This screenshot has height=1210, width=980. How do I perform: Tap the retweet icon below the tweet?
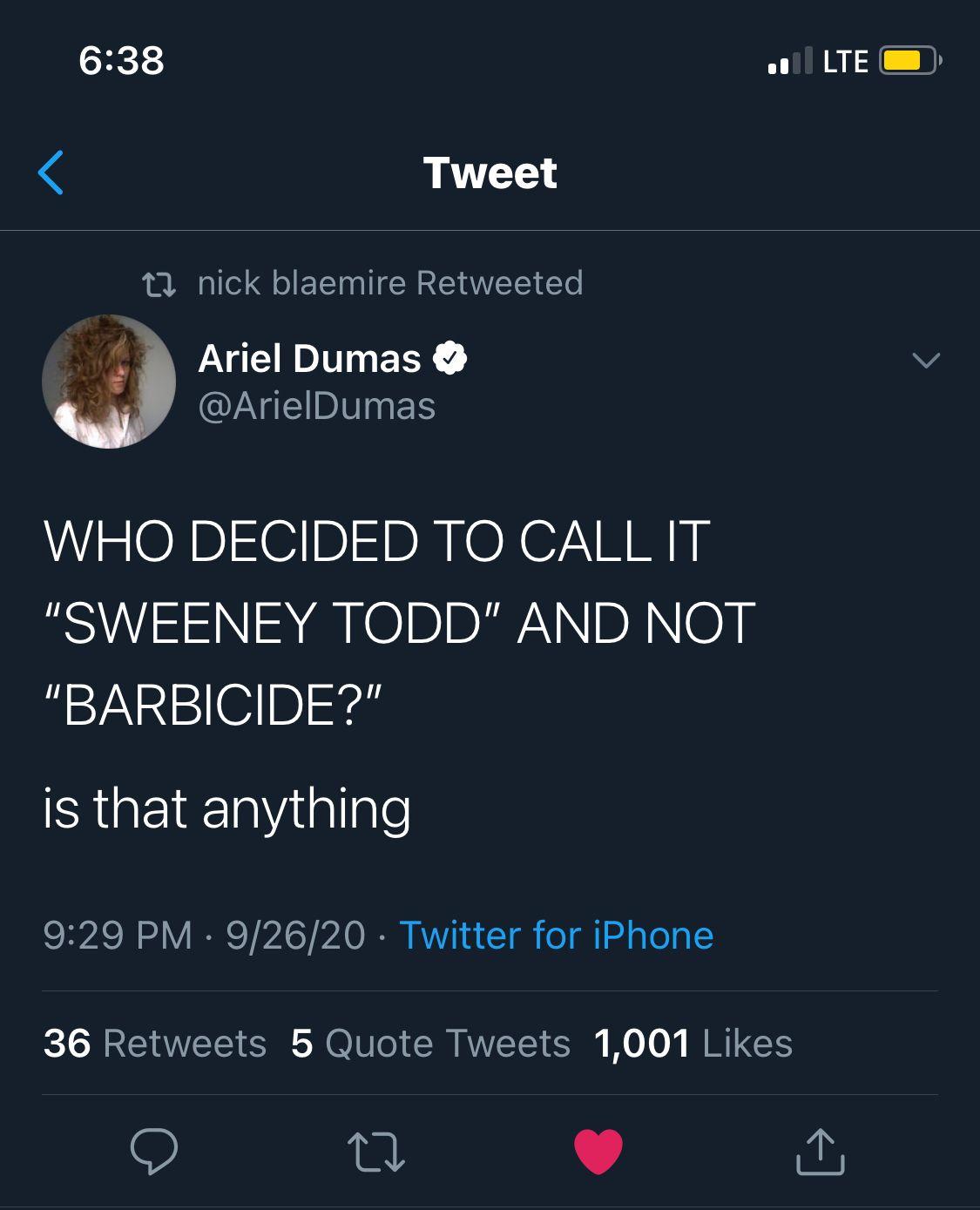pos(376,1152)
